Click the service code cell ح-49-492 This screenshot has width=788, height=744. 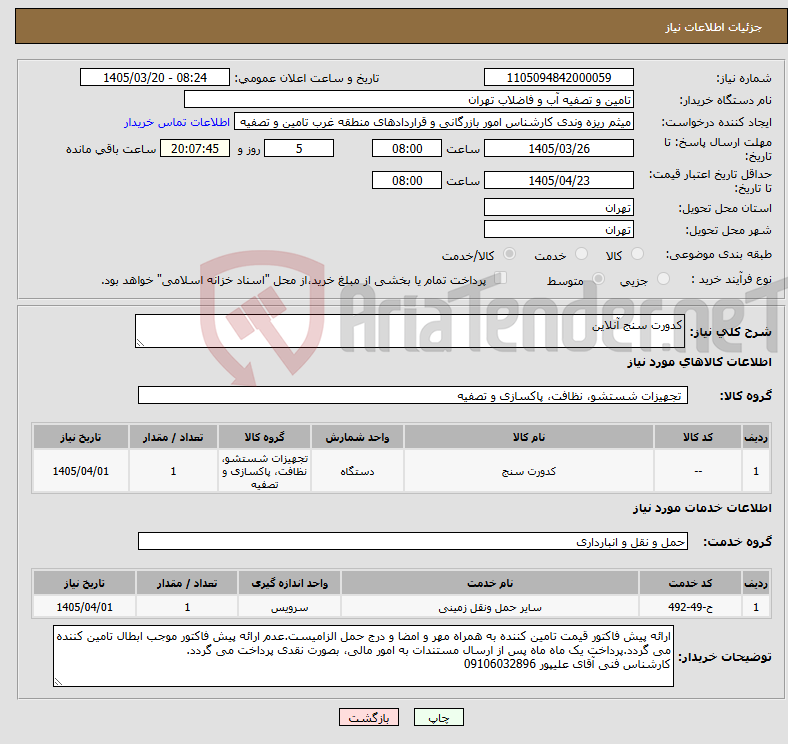point(691,607)
